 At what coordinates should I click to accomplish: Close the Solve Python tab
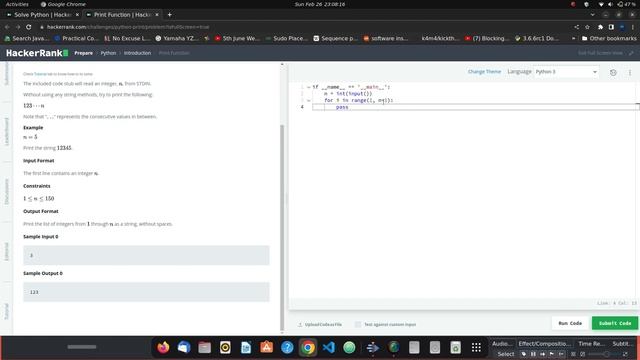click(77, 15)
